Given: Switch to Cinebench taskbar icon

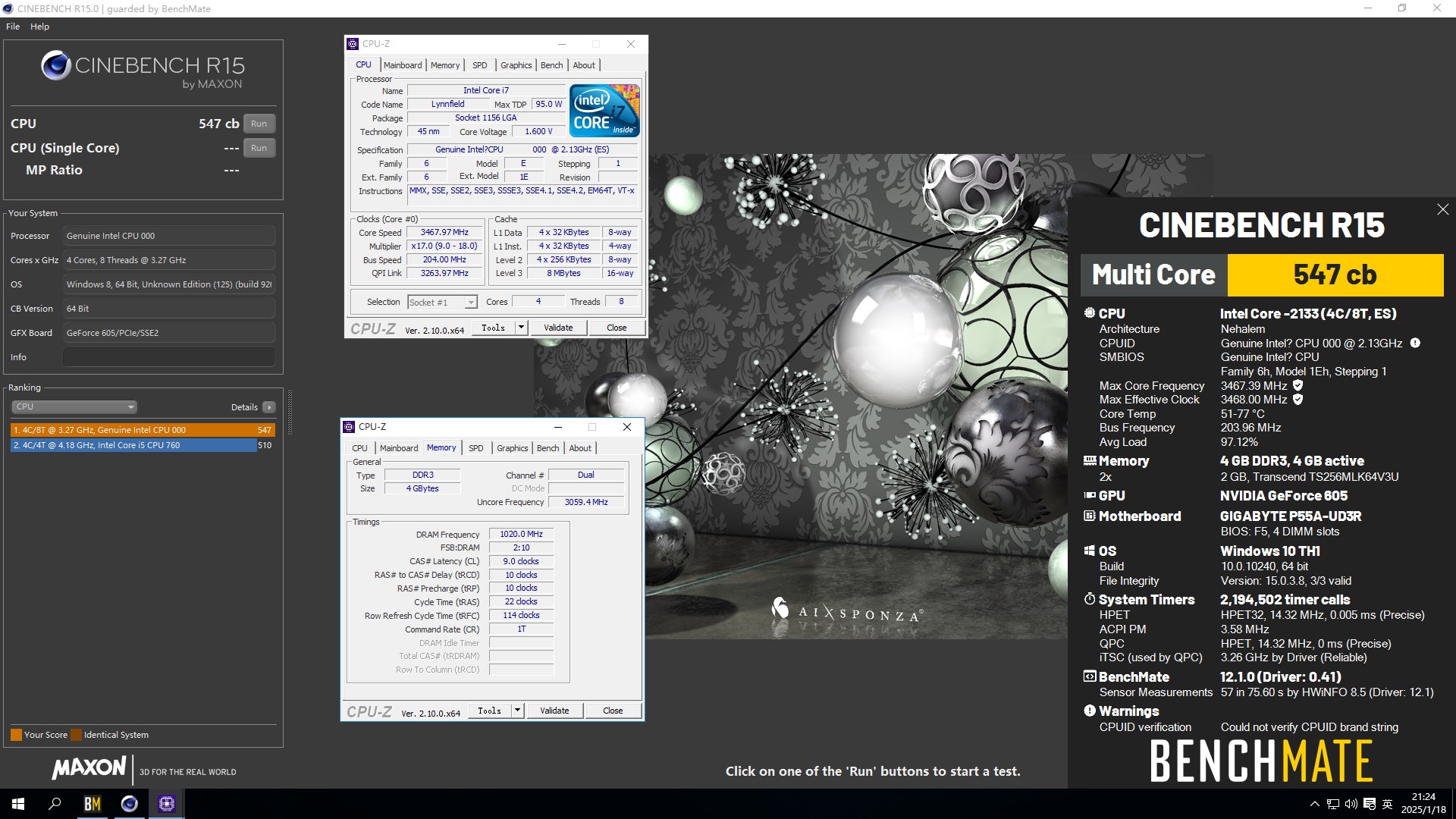Looking at the screenshot, I should [129, 804].
